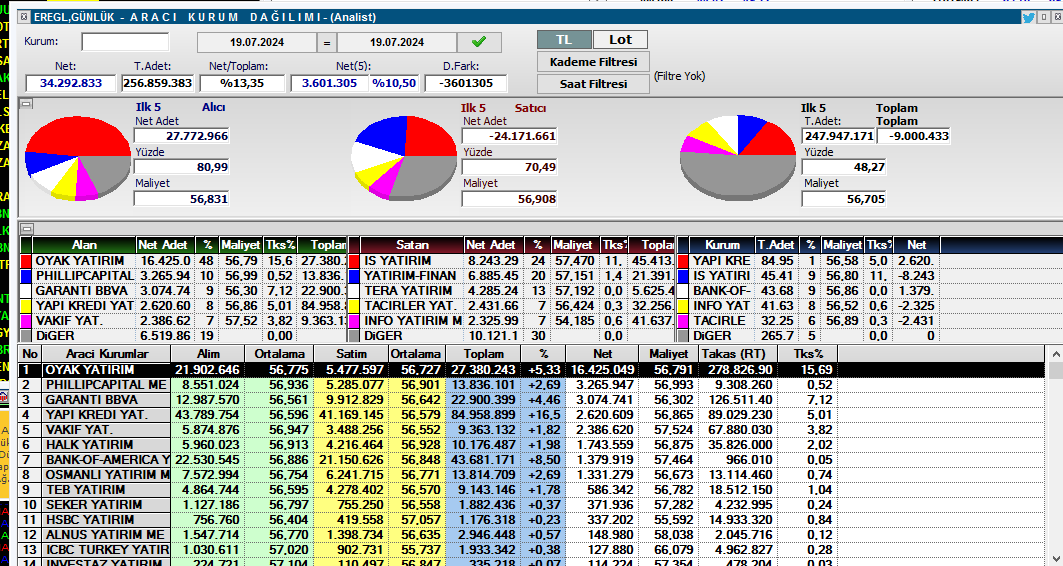Sort main table by Alim column
This screenshot has height=566, width=1063.
(x=208, y=354)
